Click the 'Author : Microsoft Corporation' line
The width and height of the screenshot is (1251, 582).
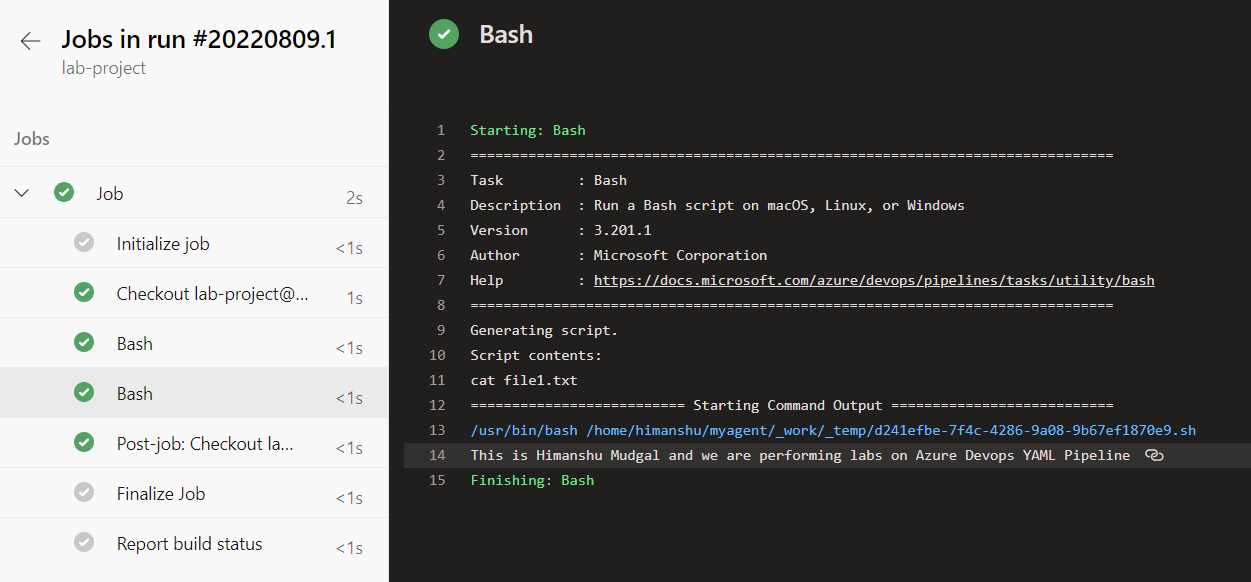pyautogui.click(x=619, y=255)
